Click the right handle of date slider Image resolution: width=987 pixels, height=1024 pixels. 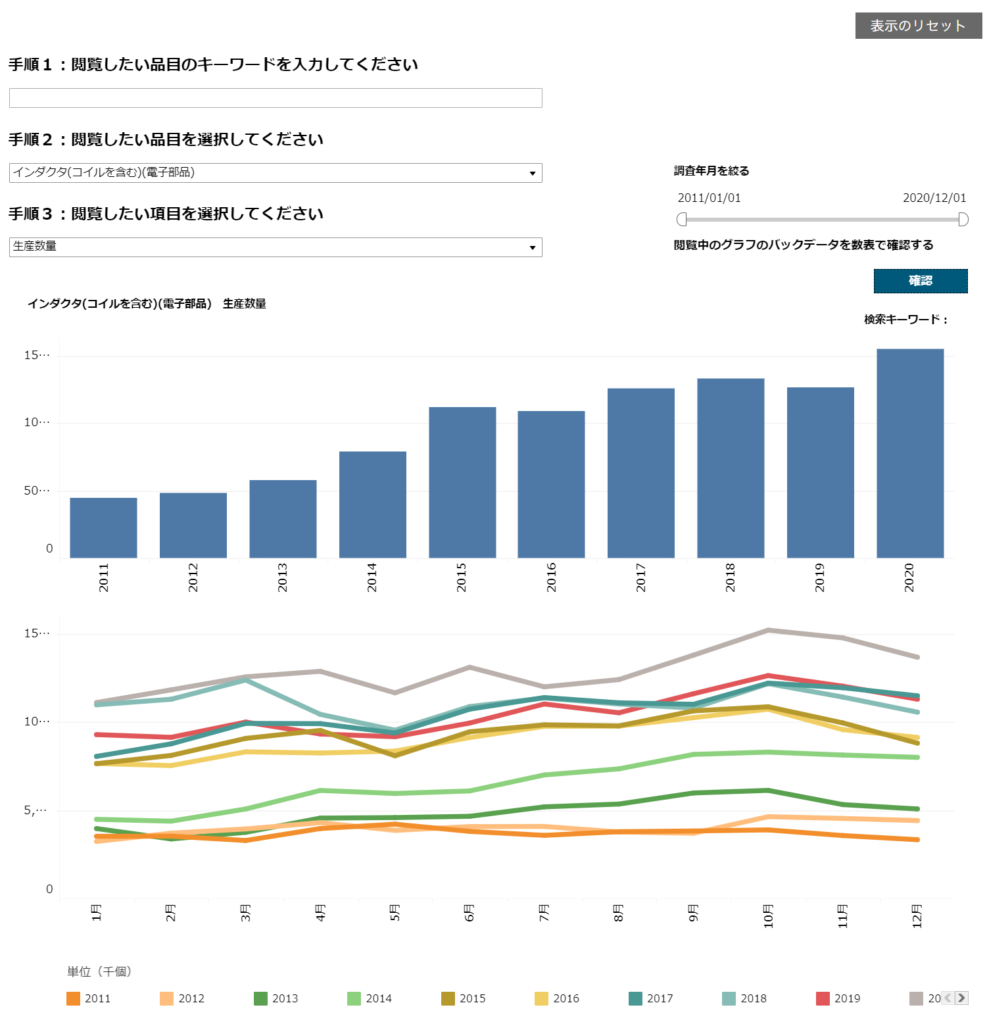coord(963,219)
